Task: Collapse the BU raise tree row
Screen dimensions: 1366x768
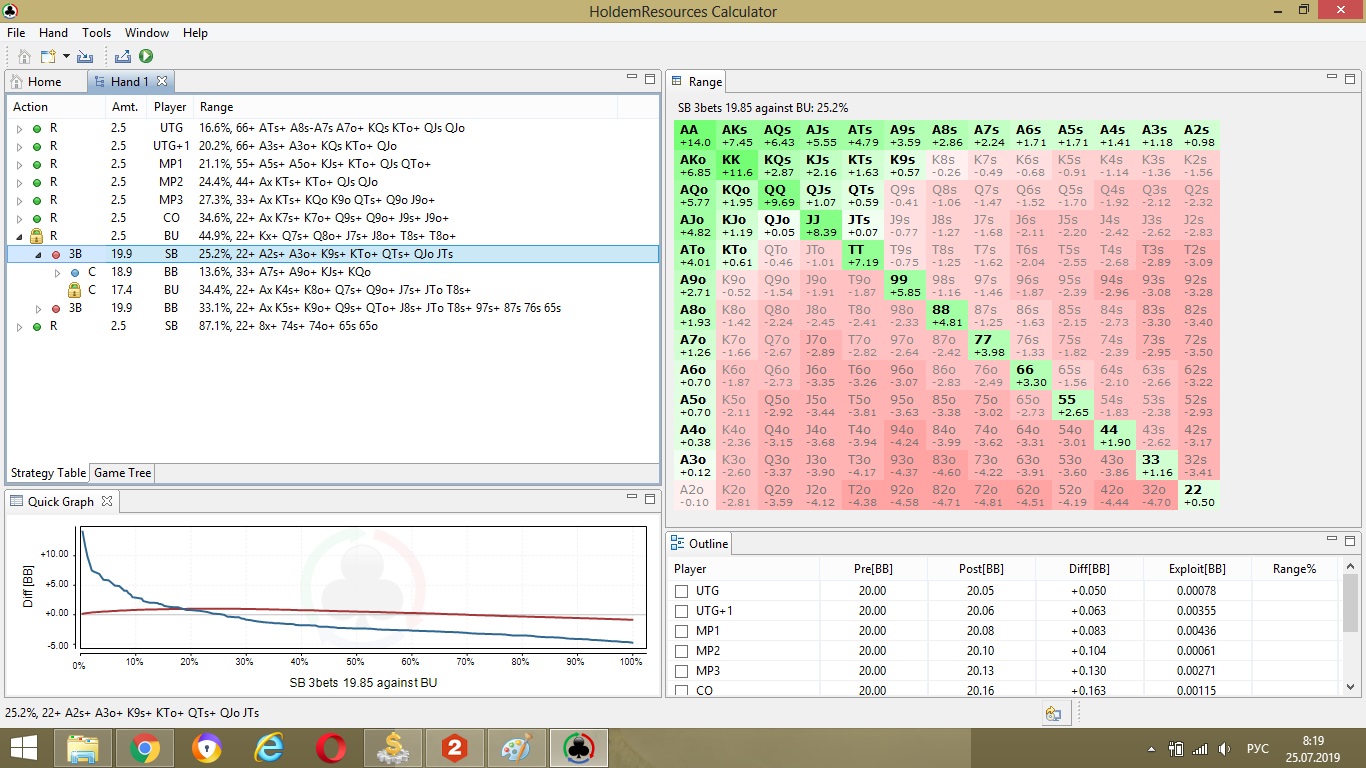Action: point(19,236)
